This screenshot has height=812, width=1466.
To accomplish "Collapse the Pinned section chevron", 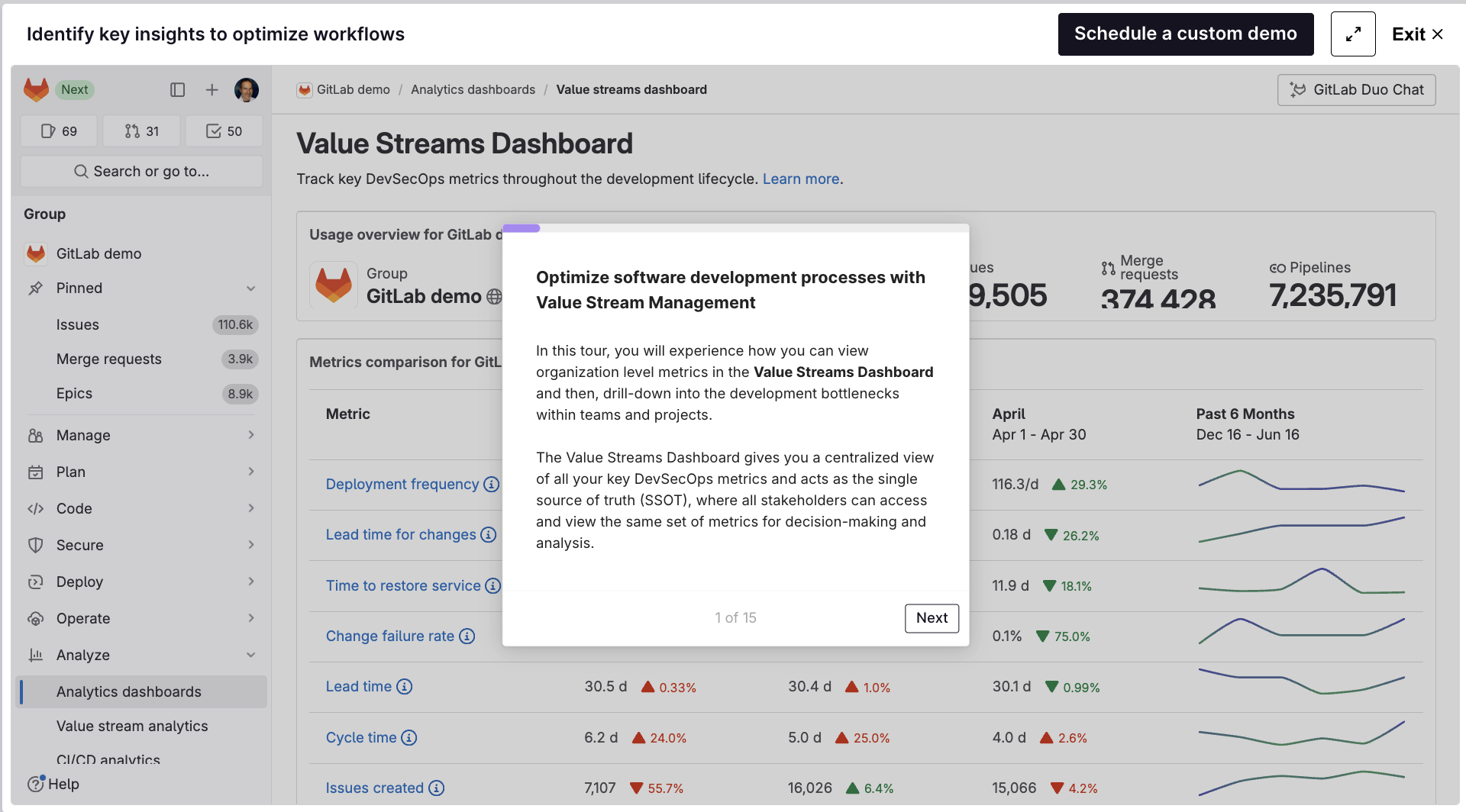I will pos(251,288).
